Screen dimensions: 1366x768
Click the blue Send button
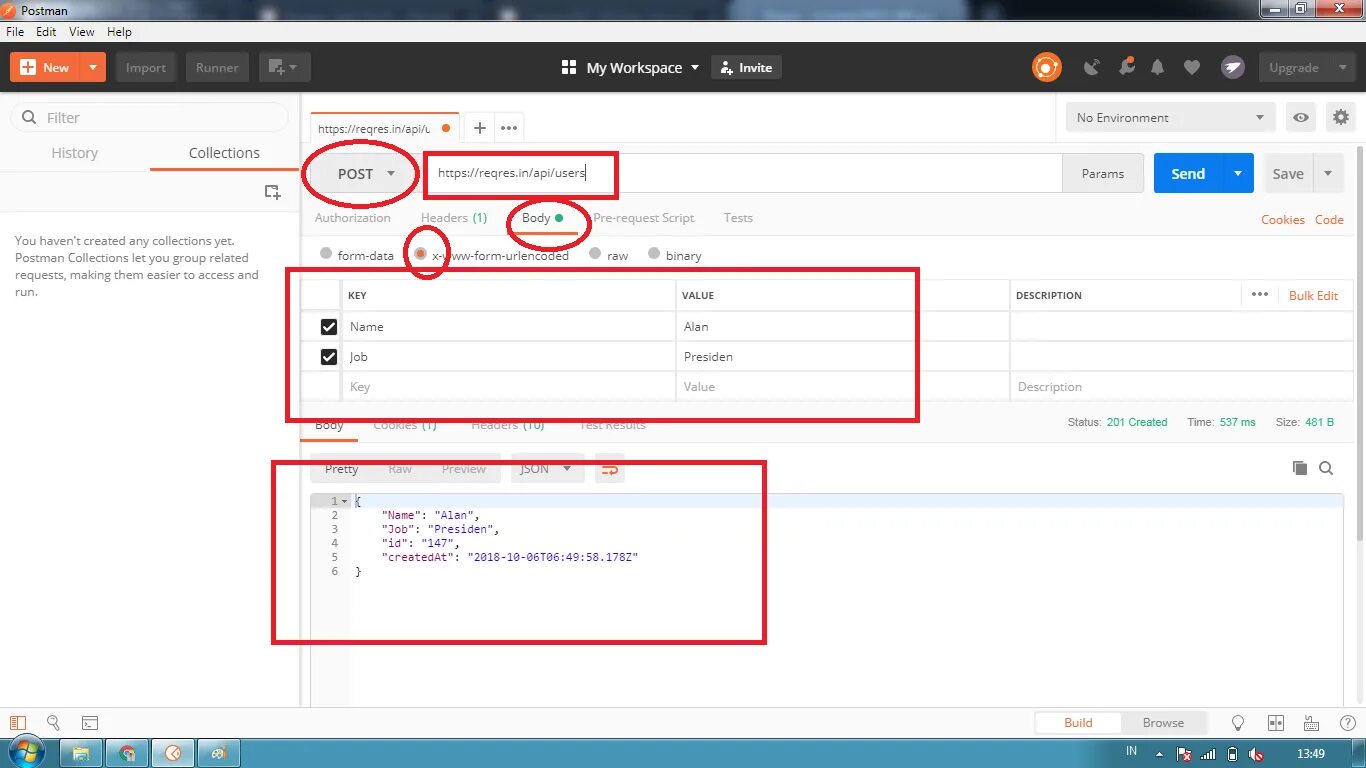1188,174
